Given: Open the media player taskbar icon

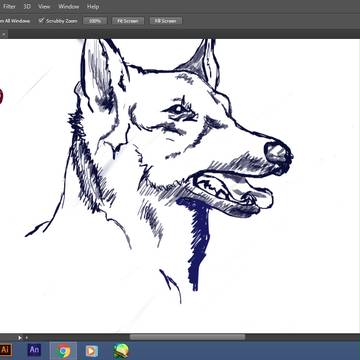Looking at the screenshot, I should (x=92, y=351).
